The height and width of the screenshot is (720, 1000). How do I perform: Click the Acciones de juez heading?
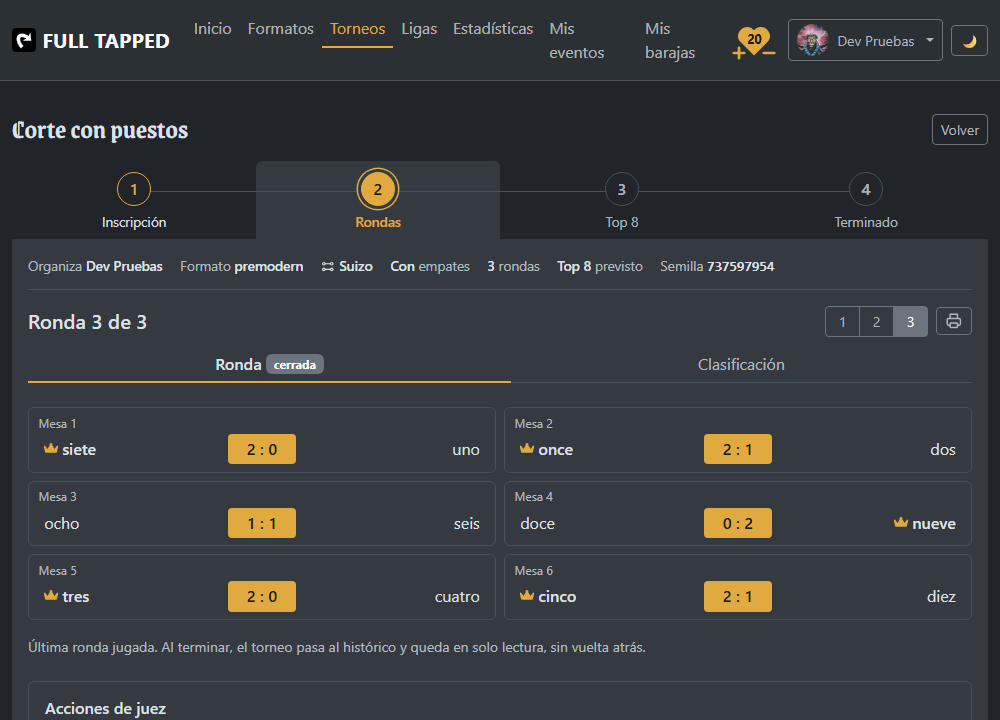click(105, 709)
